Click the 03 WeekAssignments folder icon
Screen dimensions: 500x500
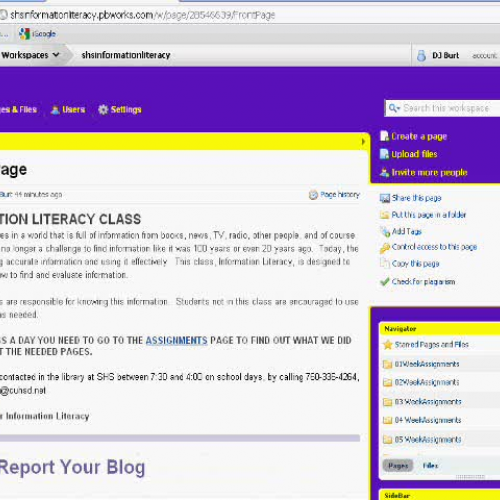[x=387, y=402]
